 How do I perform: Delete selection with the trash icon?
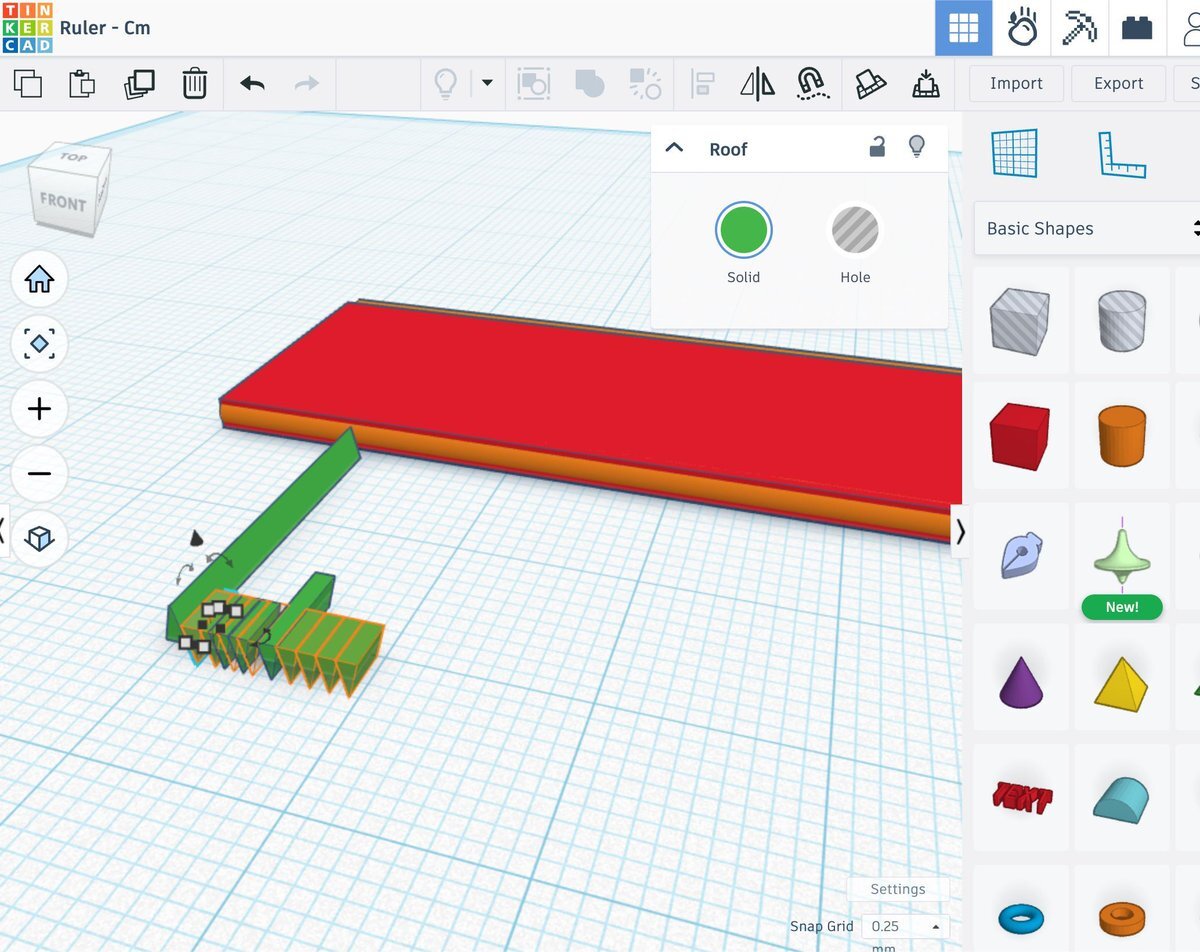[194, 84]
